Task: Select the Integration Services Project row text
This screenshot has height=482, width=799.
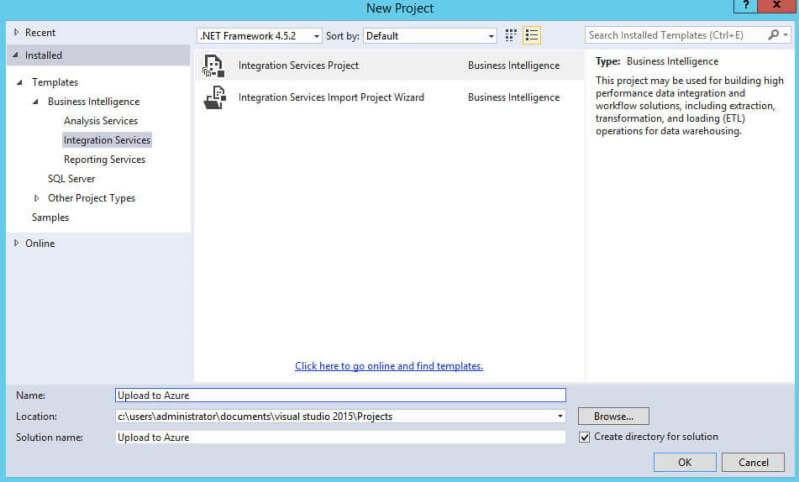Action: [x=299, y=66]
